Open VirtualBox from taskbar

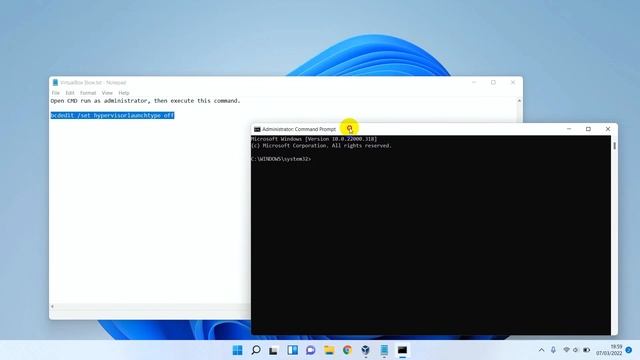(x=366, y=350)
